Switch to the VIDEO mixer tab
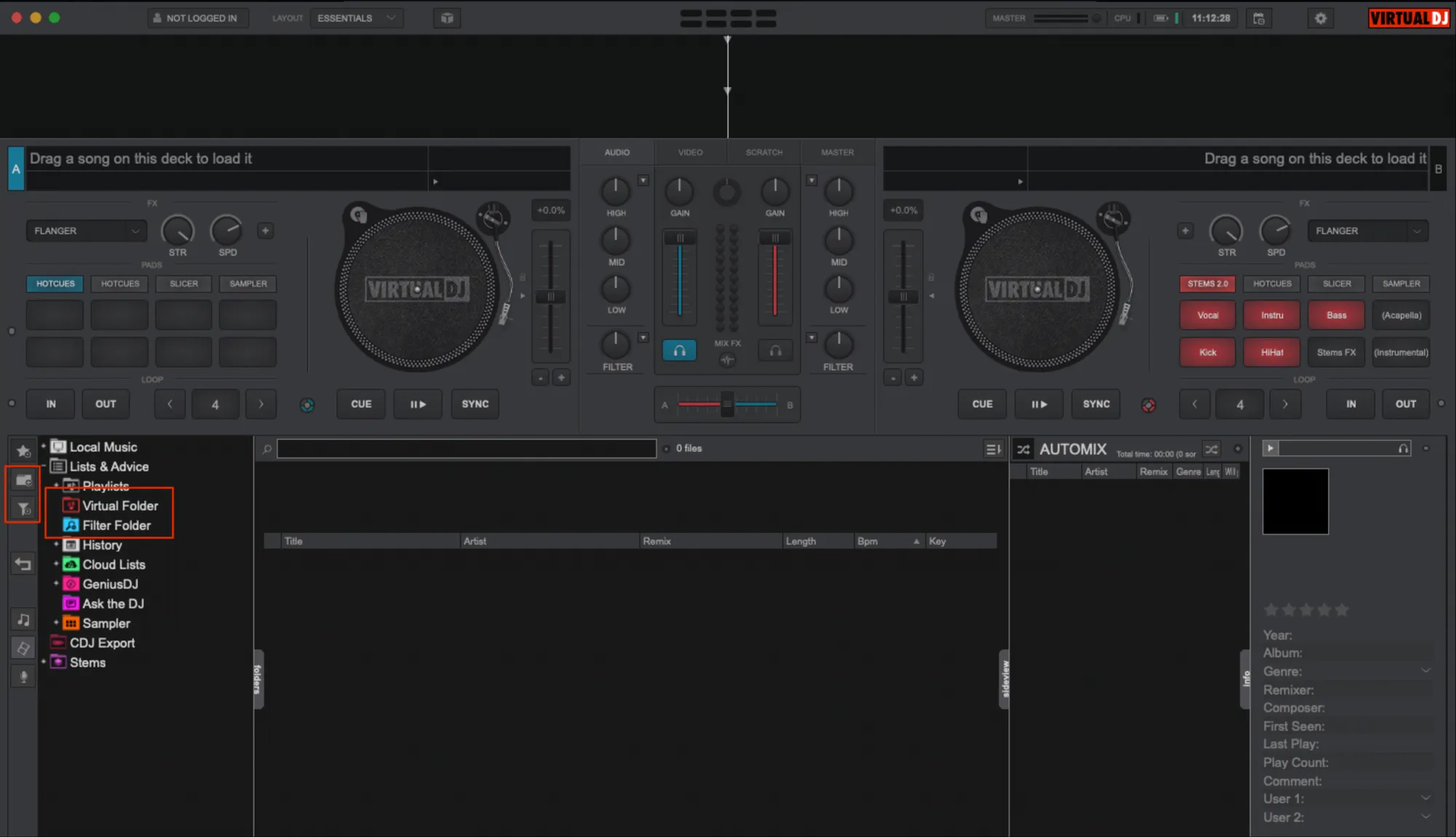The image size is (1456, 837). click(x=690, y=152)
